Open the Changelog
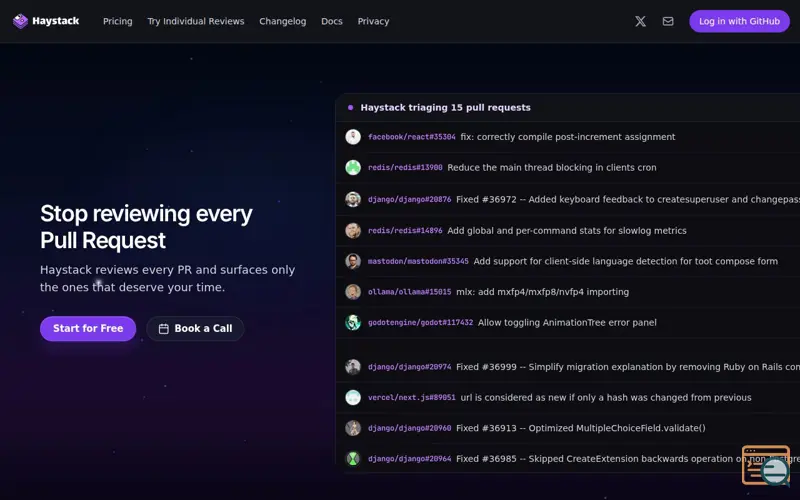The width and height of the screenshot is (800, 500). [x=283, y=21]
